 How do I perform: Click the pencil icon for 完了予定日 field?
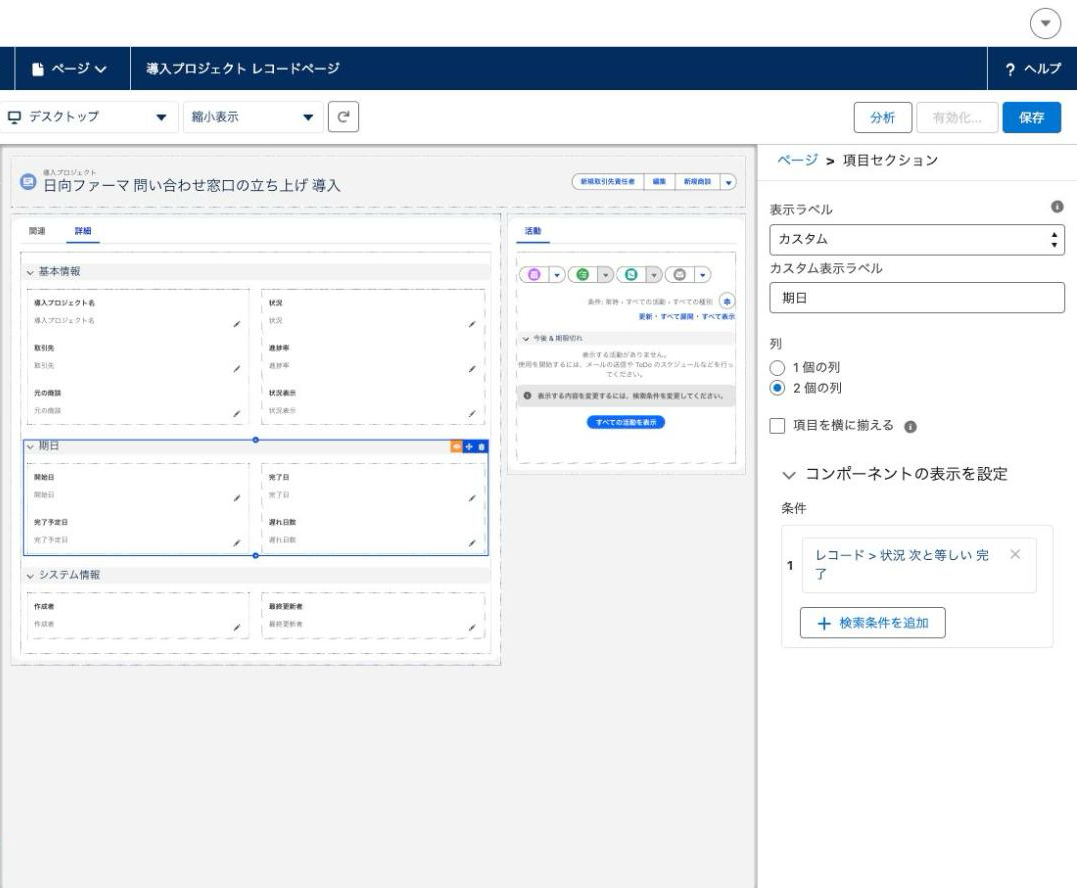coord(237,543)
